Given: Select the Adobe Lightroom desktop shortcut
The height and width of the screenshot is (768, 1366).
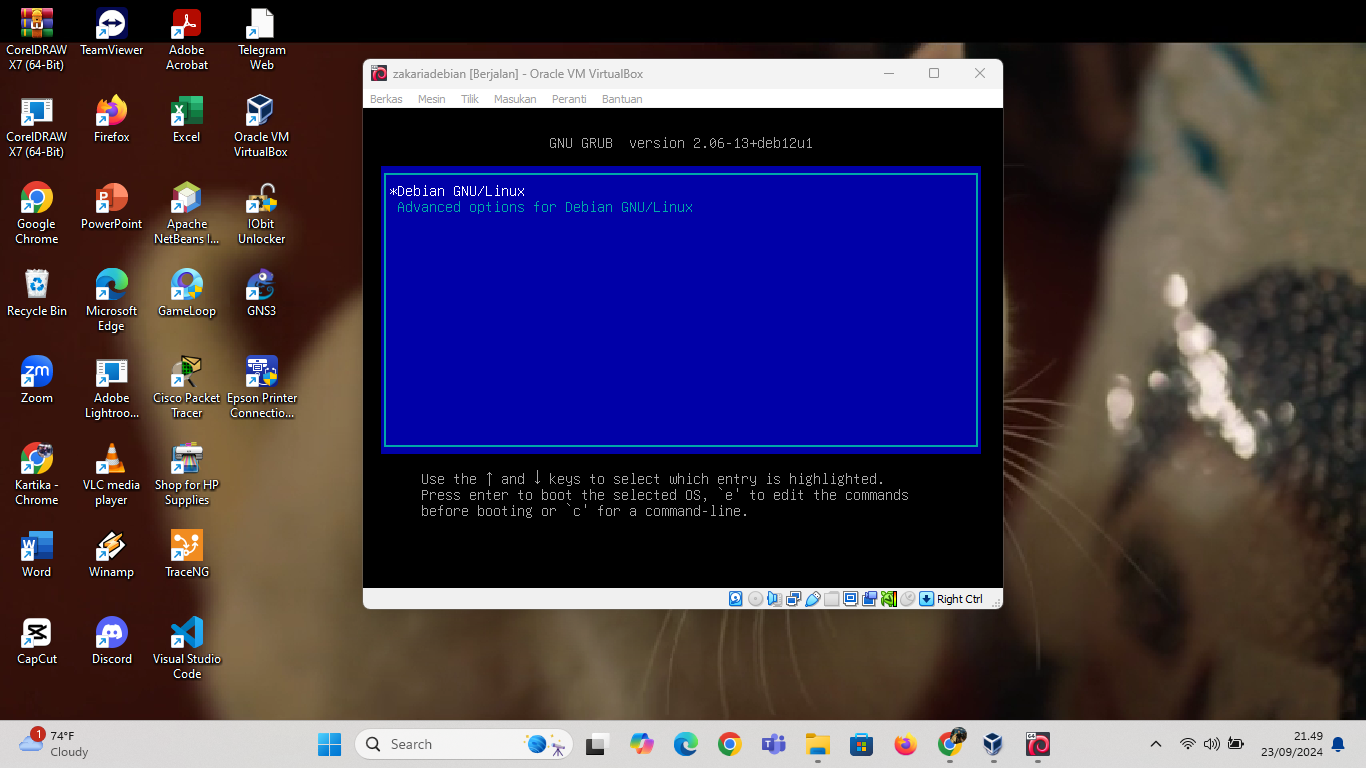Looking at the screenshot, I should coord(112,388).
